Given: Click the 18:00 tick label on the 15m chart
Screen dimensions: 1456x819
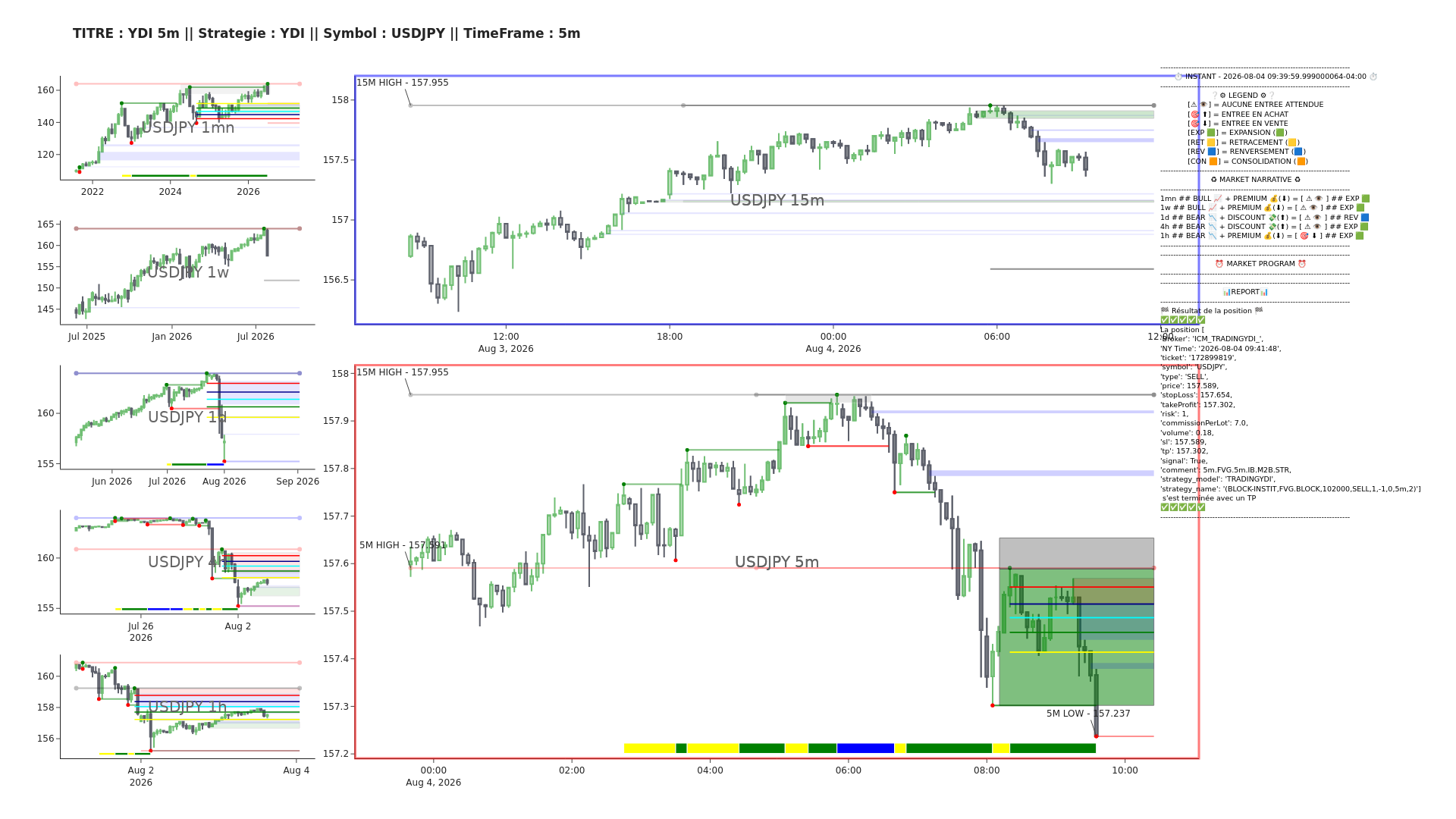Looking at the screenshot, I should click(x=670, y=337).
